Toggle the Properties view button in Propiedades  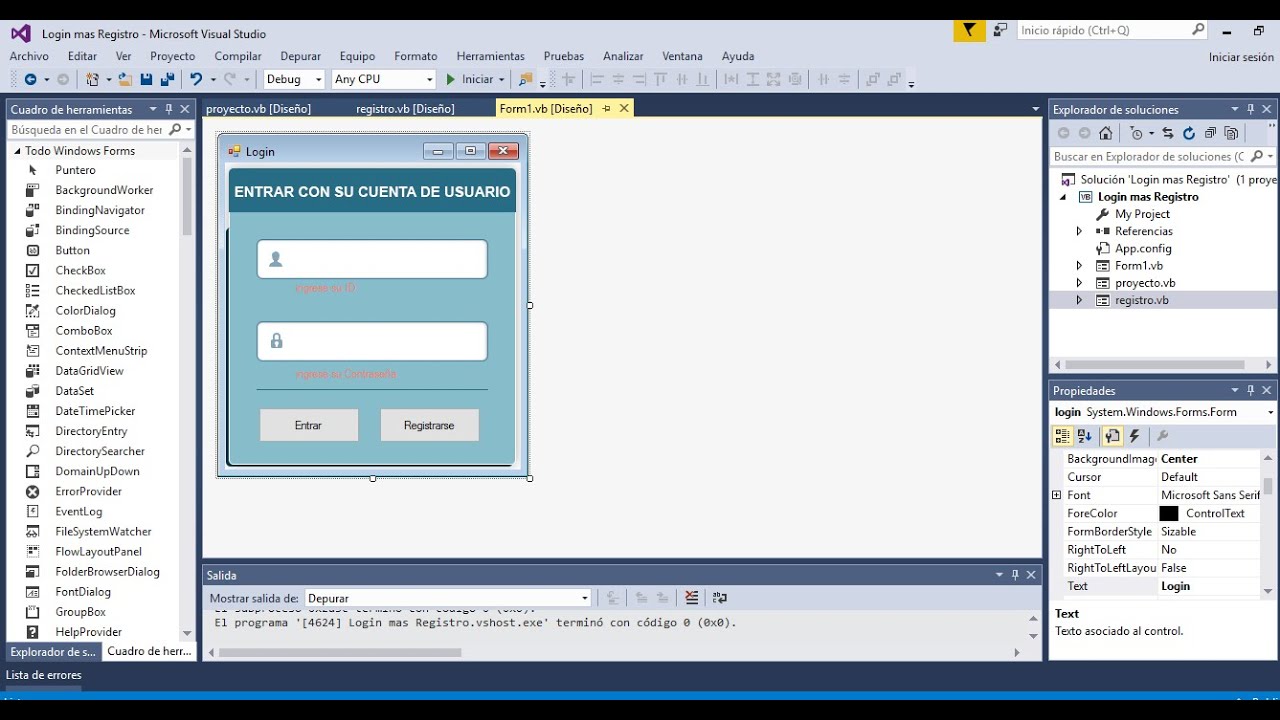pyautogui.click(x=1112, y=436)
